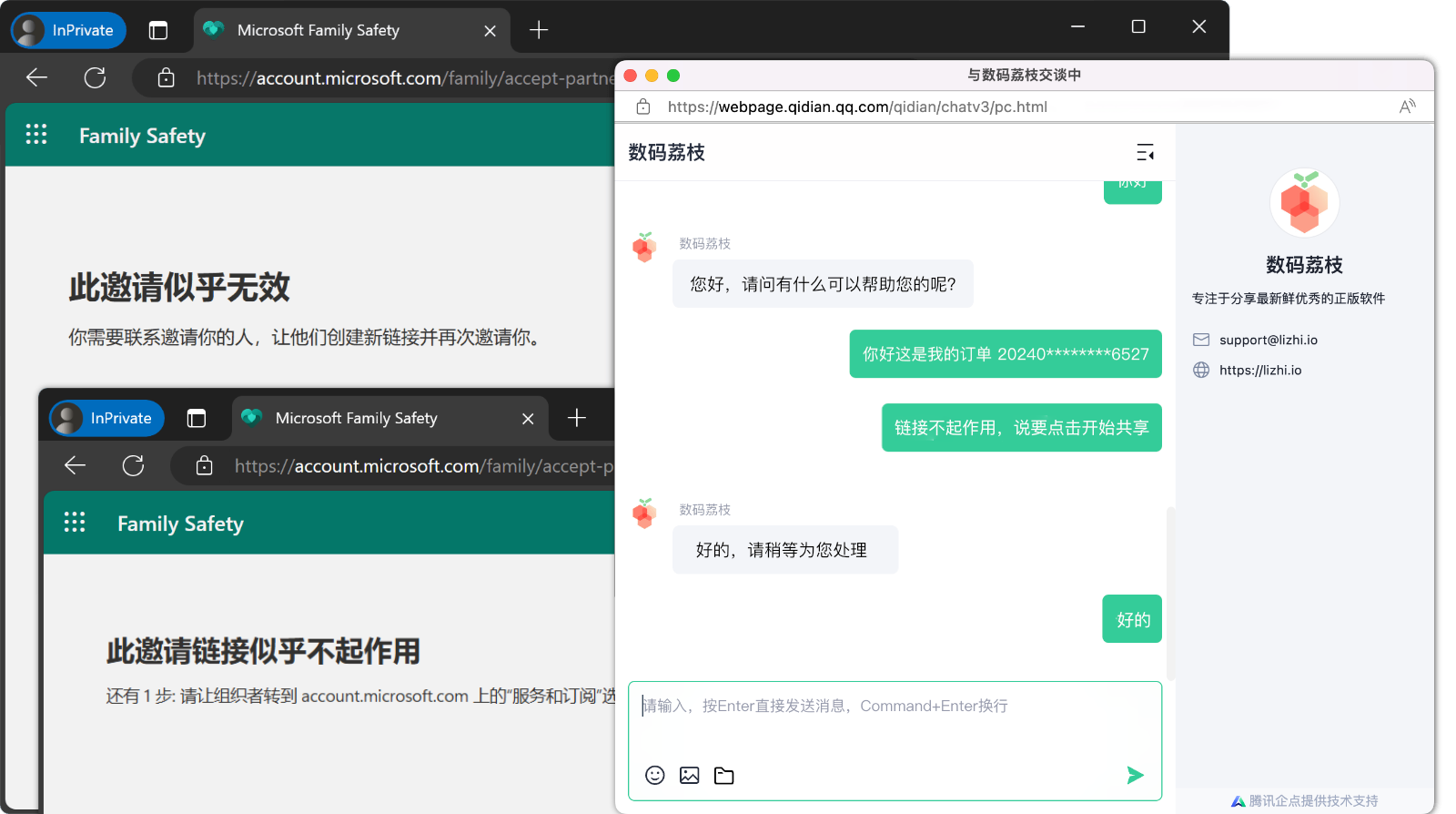Go back in lower Edge window
Viewport: 1456px width, 814px height.
coord(75,465)
